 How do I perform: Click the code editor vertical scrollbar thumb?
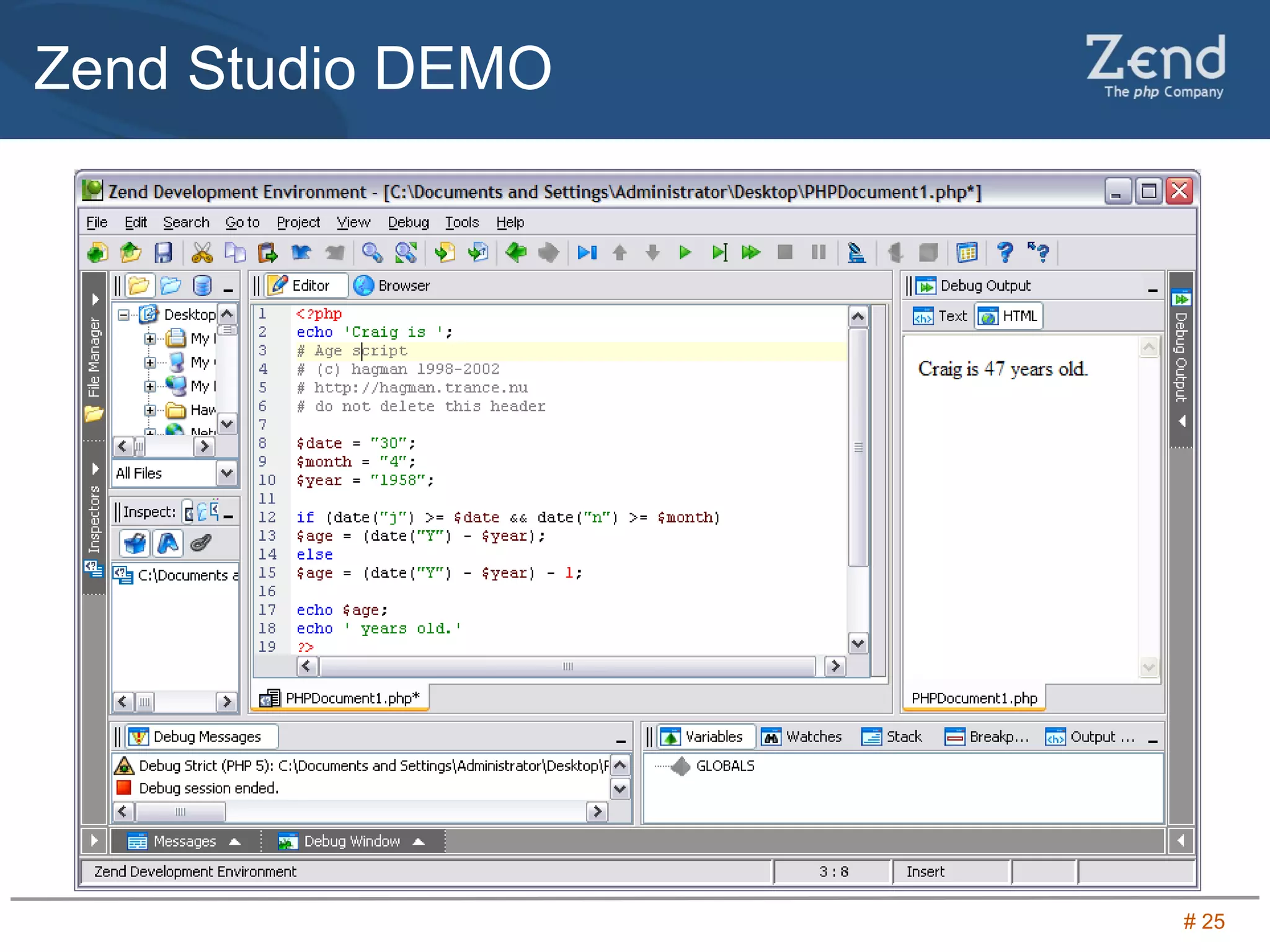point(858,447)
